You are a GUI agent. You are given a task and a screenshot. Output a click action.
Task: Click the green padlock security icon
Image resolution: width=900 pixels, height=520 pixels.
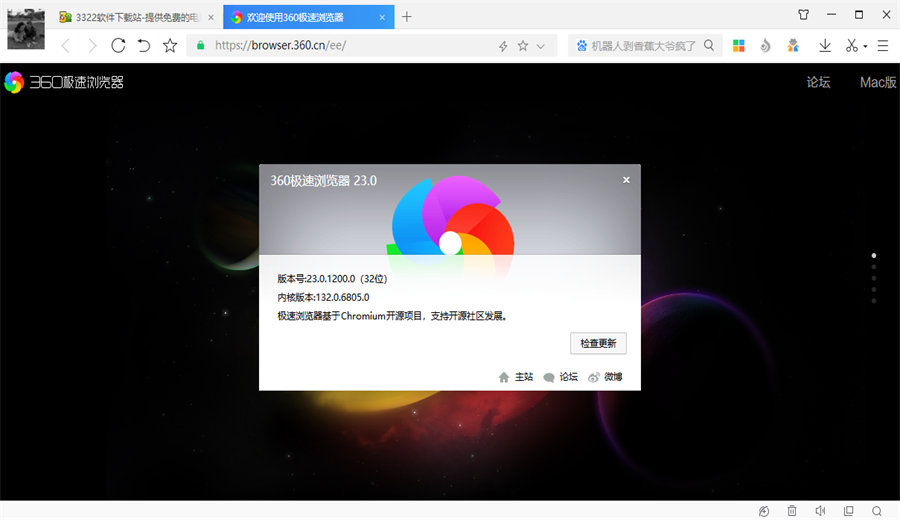coord(200,45)
